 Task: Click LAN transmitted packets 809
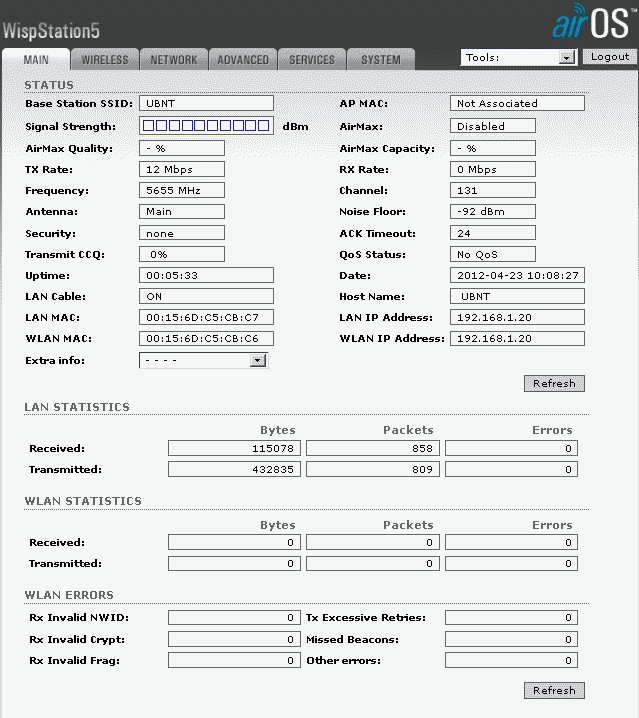373,469
